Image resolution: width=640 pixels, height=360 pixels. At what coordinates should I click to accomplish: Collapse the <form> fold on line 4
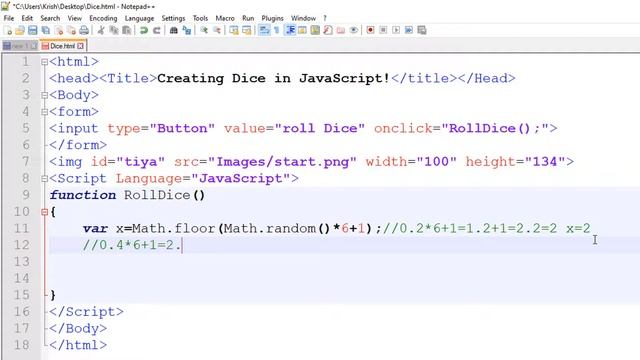tap(44, 112)
